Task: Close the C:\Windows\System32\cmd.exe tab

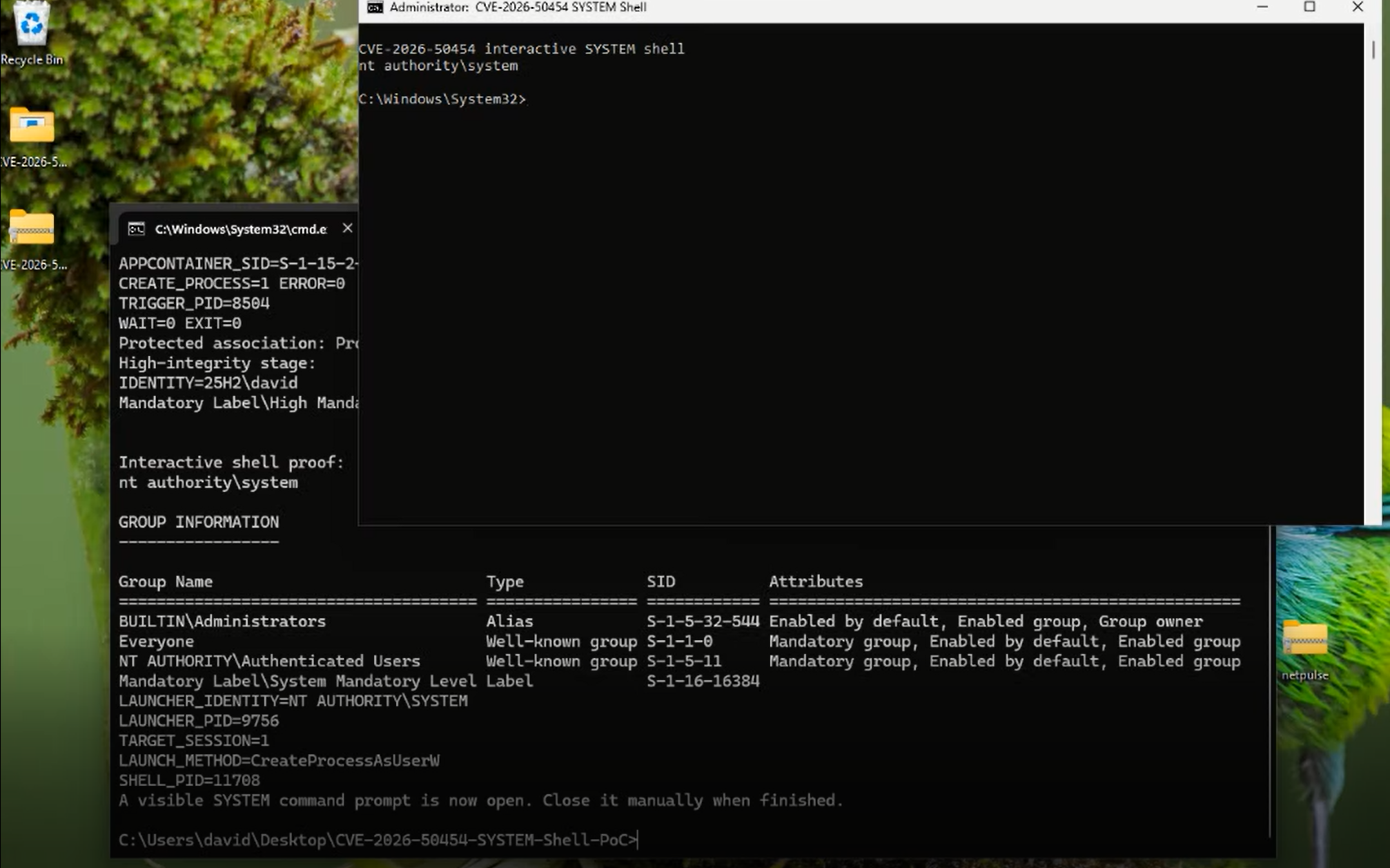Action: 347,228
